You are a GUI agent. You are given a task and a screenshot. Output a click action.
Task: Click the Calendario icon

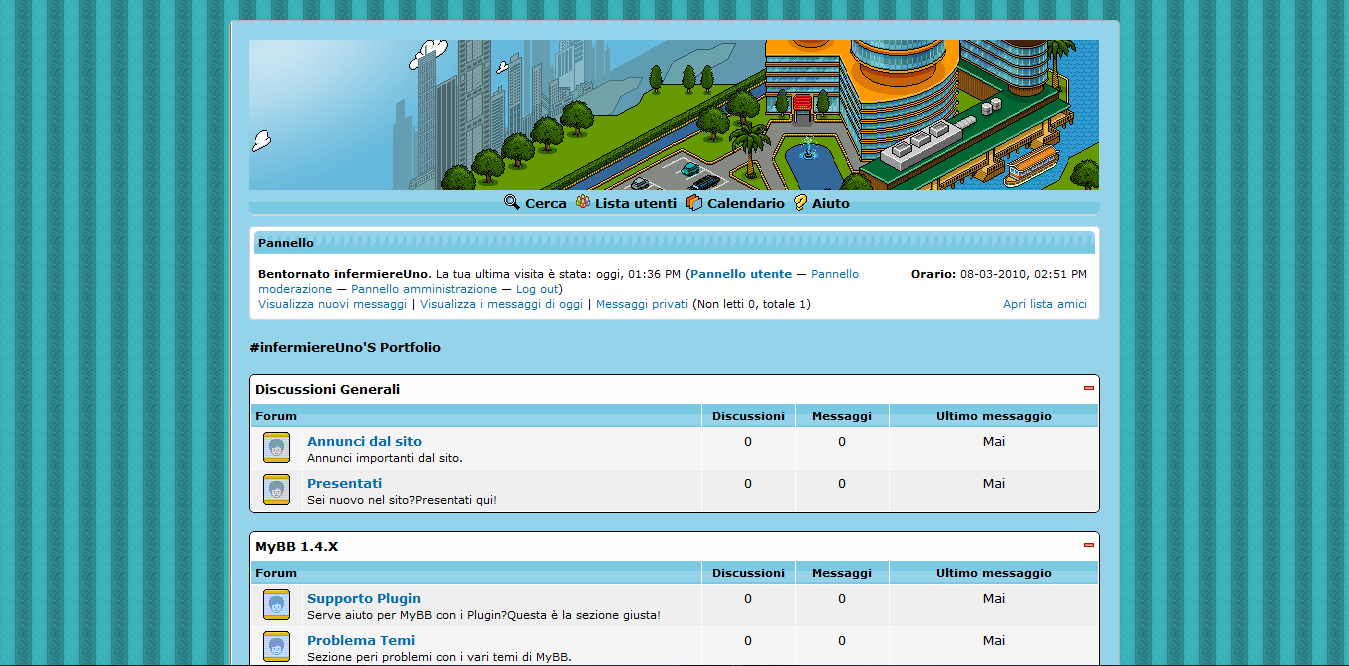pyautogui.click(x=694, y=203)
